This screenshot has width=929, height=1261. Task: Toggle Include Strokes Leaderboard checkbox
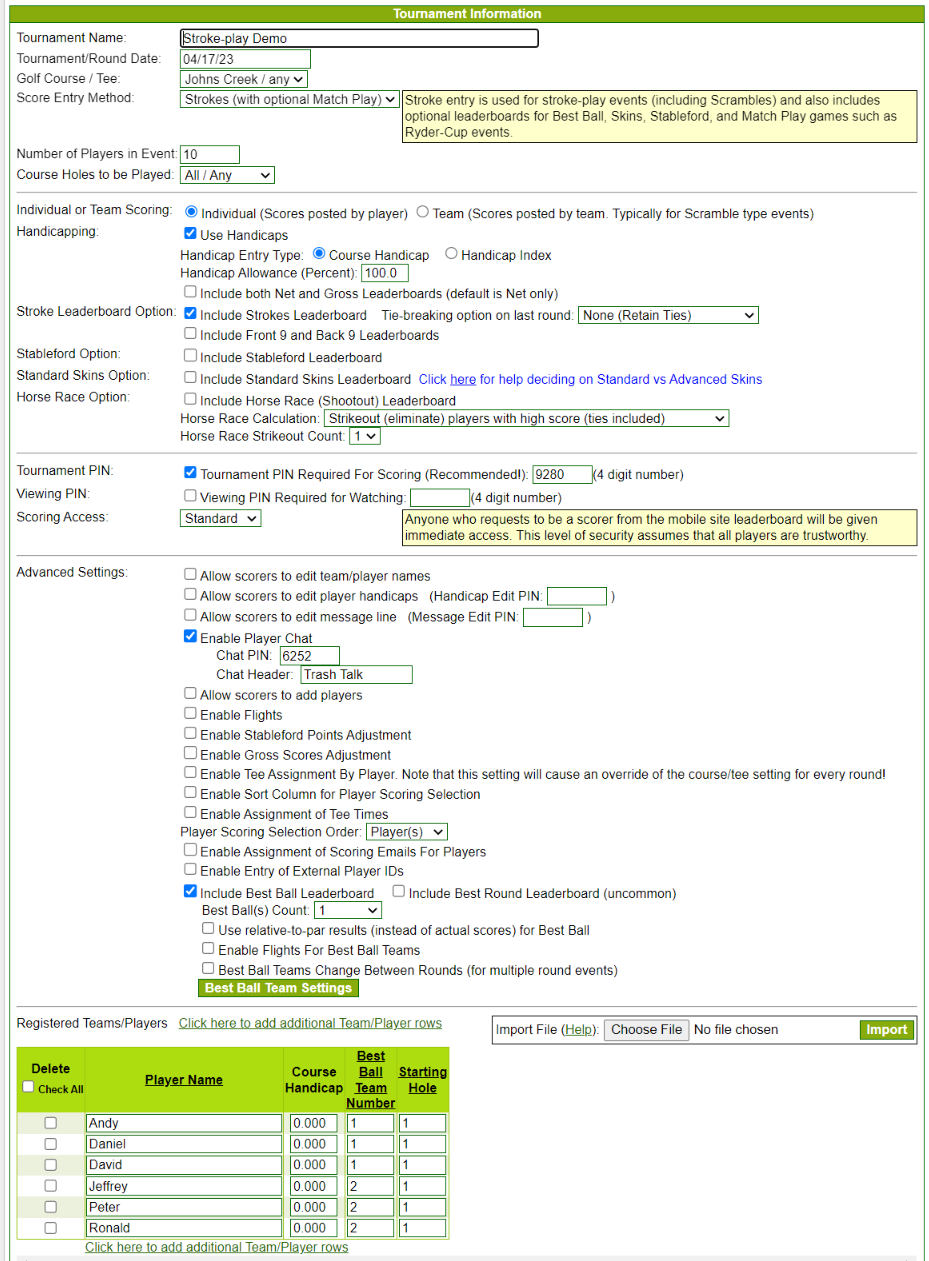[190, 314]
